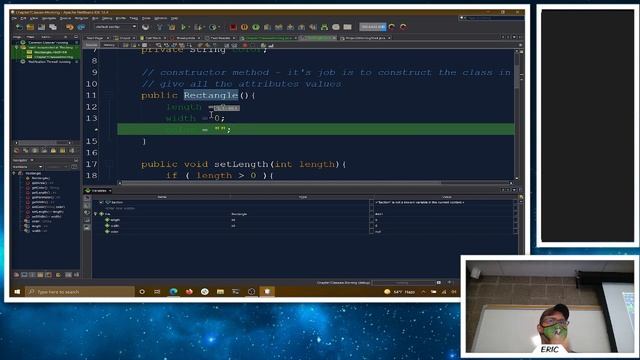This screenshot has width=640, height=360.
Task: Click the Debugging panel horizontal scrollbar
Action: point(43,143)
